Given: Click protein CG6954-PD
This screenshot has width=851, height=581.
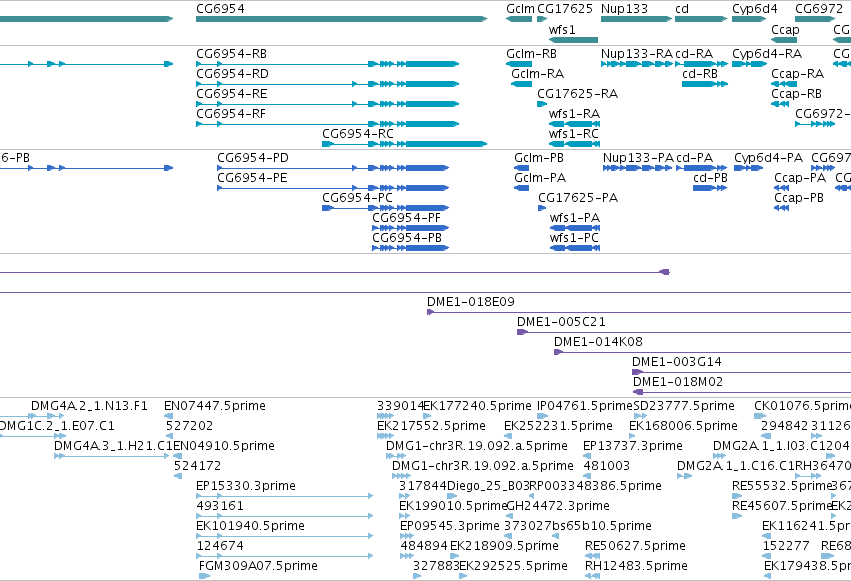Looking at the screenshot, I should click(333, 168).
